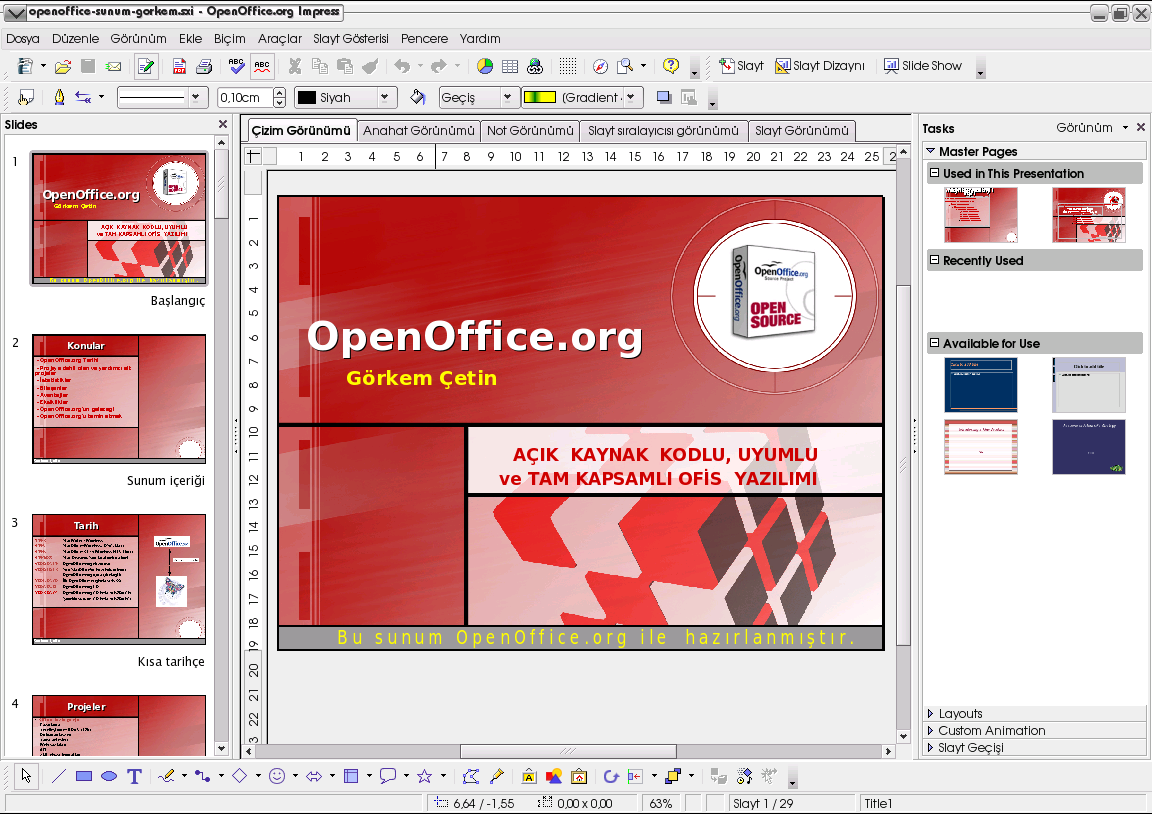Viewport: 1152px width, 814px height.
Task: Insert a chart using the toolbar icon
Action: point(485,66)
